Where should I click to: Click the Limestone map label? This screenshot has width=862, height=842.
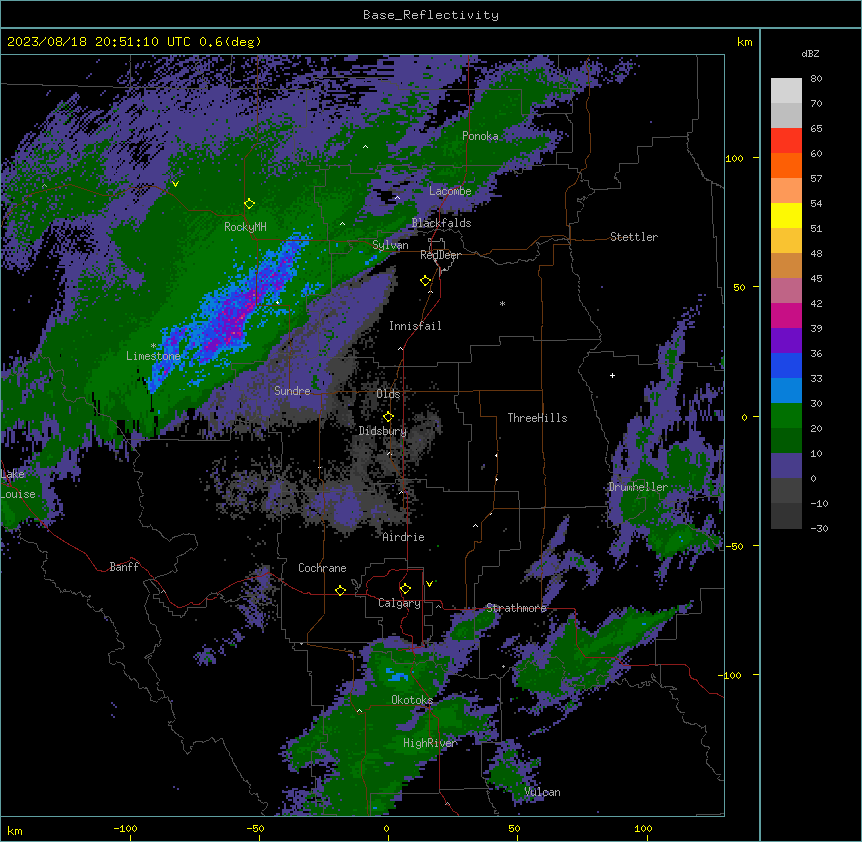[153, 356]
